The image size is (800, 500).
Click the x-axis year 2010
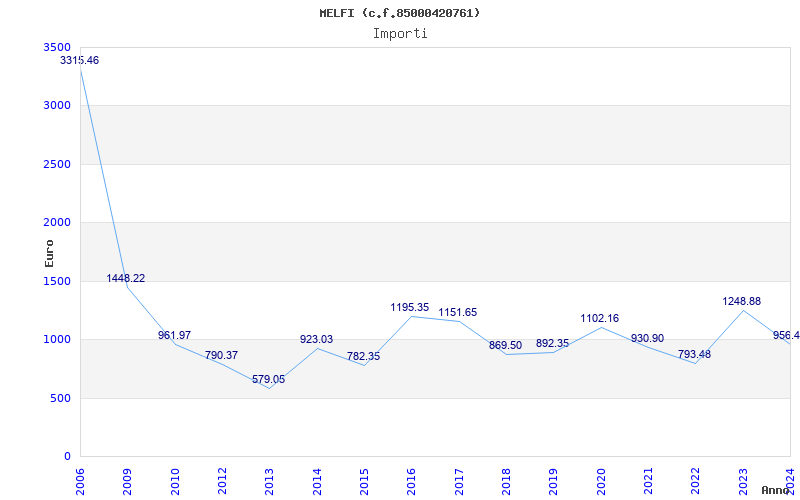(x=175, y=481)
